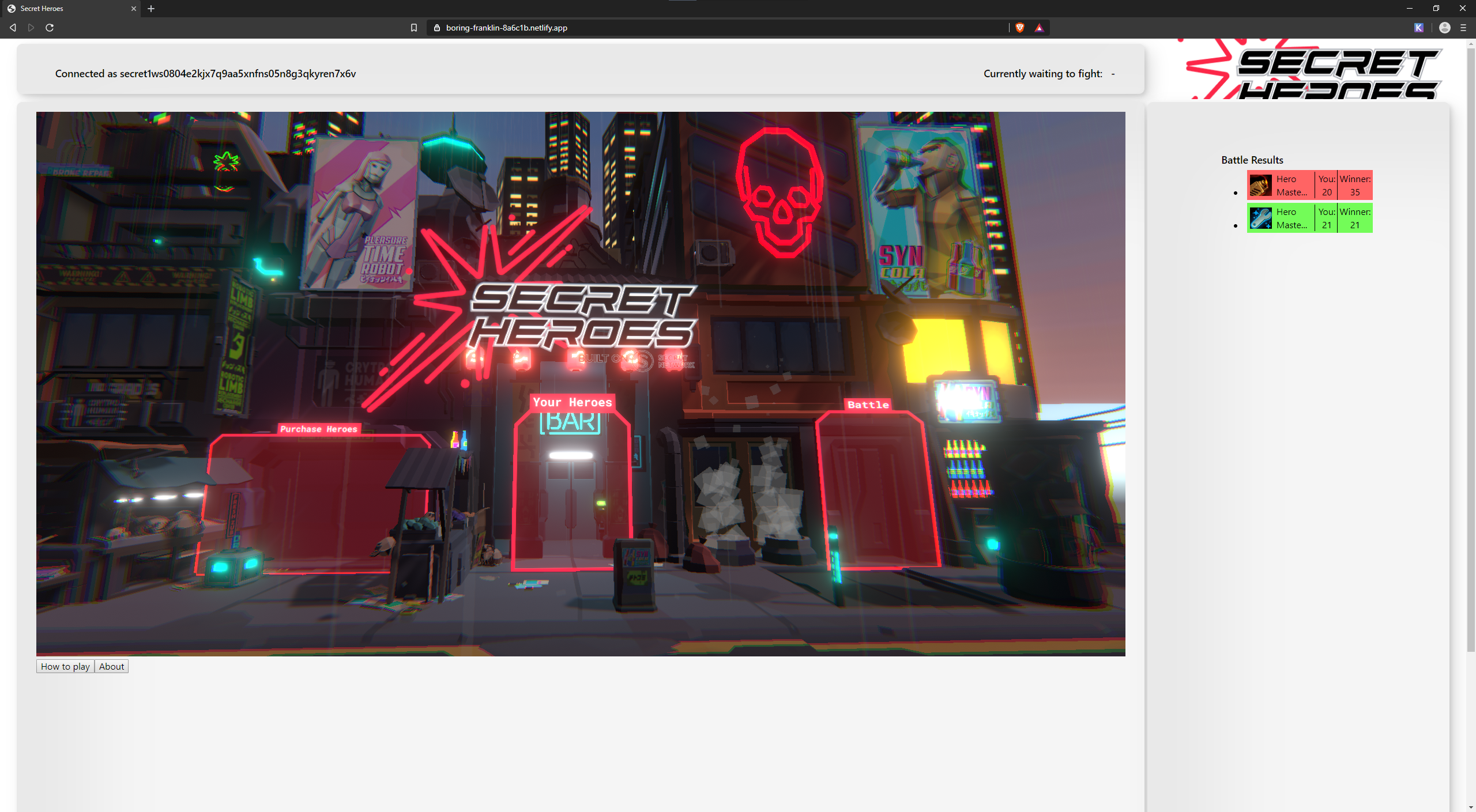
Task: Open the browser profile avatar icon
Action: coord(1444,28)
